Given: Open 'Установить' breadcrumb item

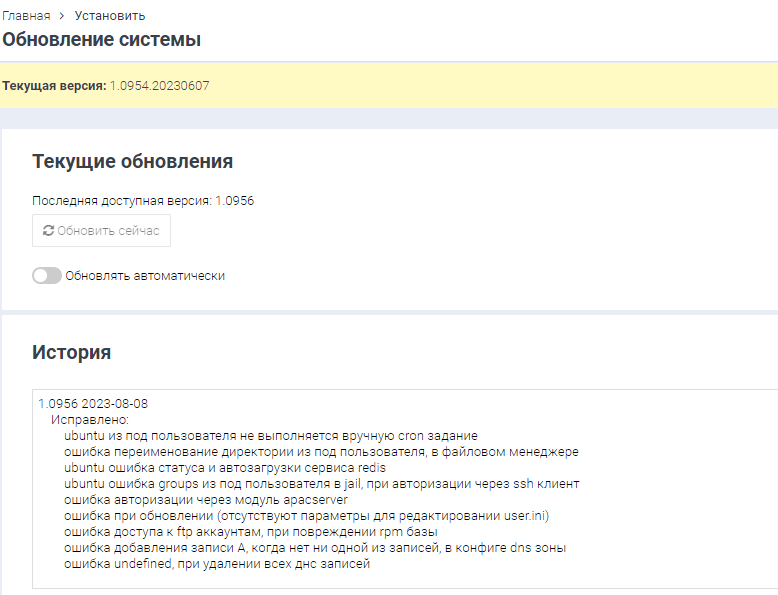Looking at the screenshot, I should [109, 16].
